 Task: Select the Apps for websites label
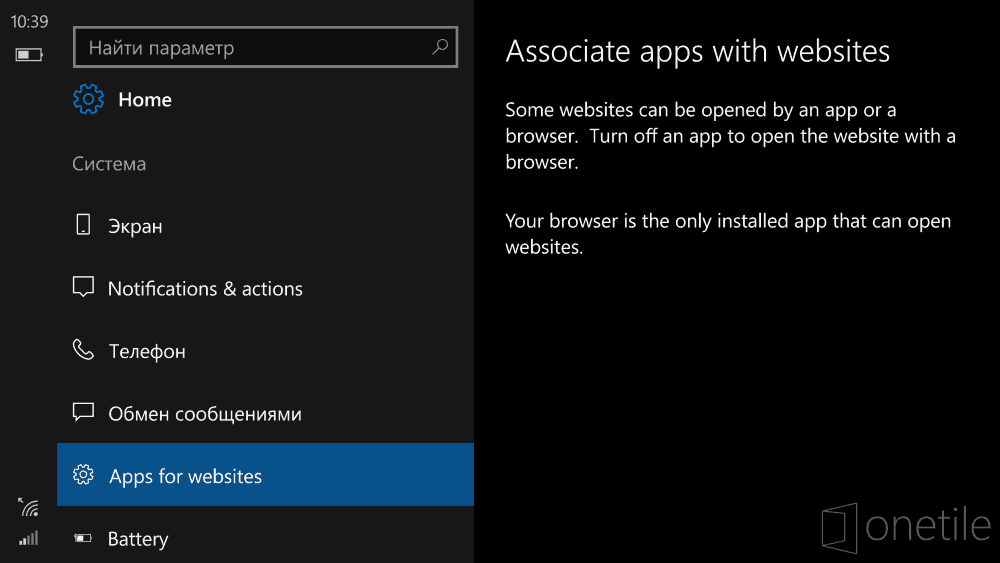[x=185, y=476]
